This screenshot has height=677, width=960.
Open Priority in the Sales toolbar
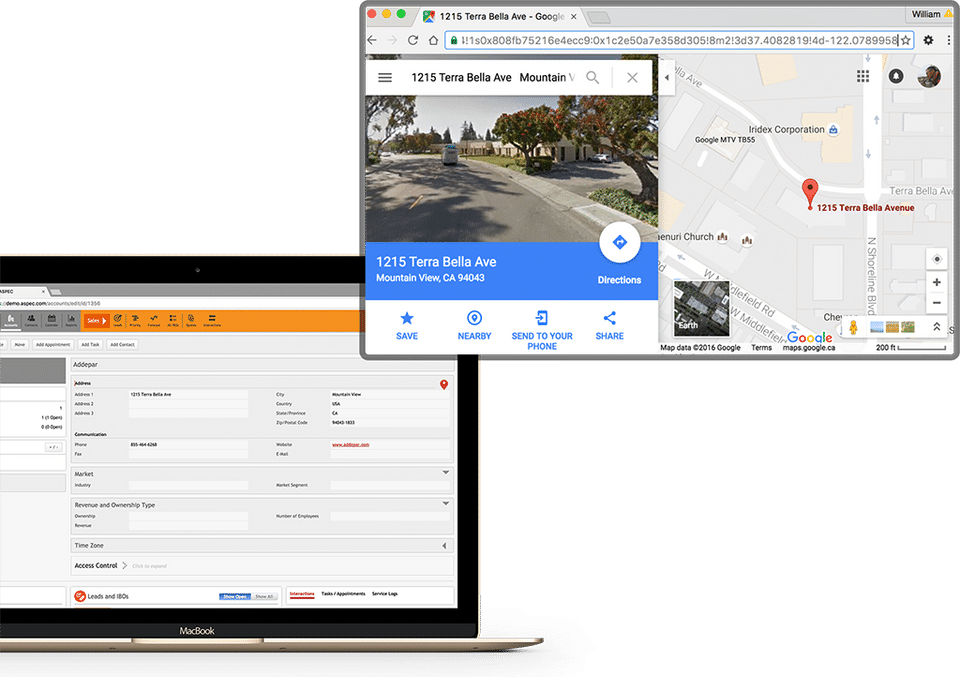(135, 320)
